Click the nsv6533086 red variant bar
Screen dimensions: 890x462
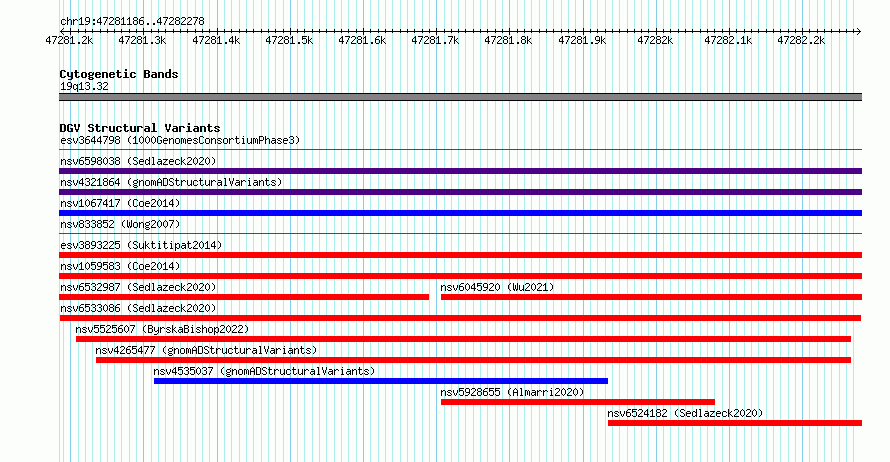pos(460,318)
